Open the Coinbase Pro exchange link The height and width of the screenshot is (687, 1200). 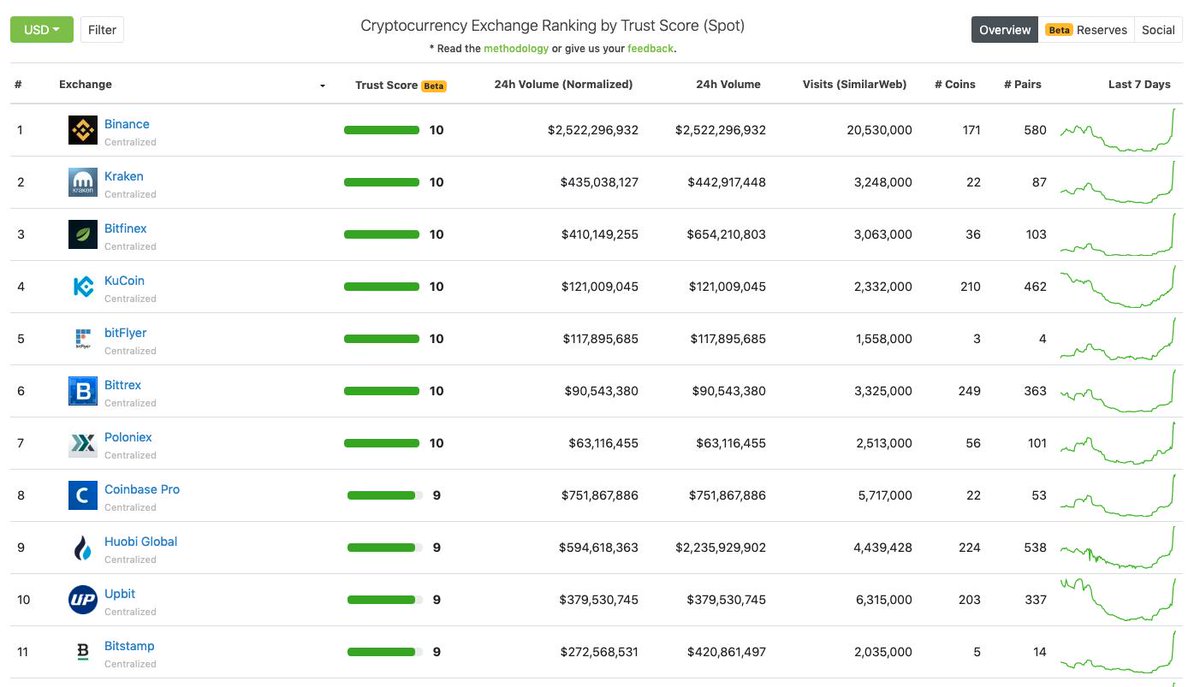tap(142, 489)
